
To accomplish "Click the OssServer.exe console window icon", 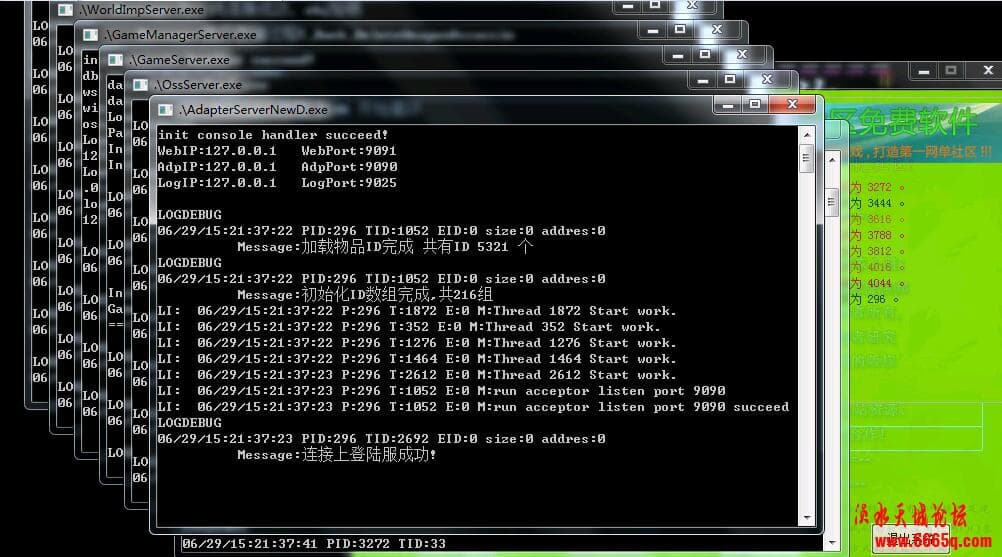I will [x=141, y=85].
